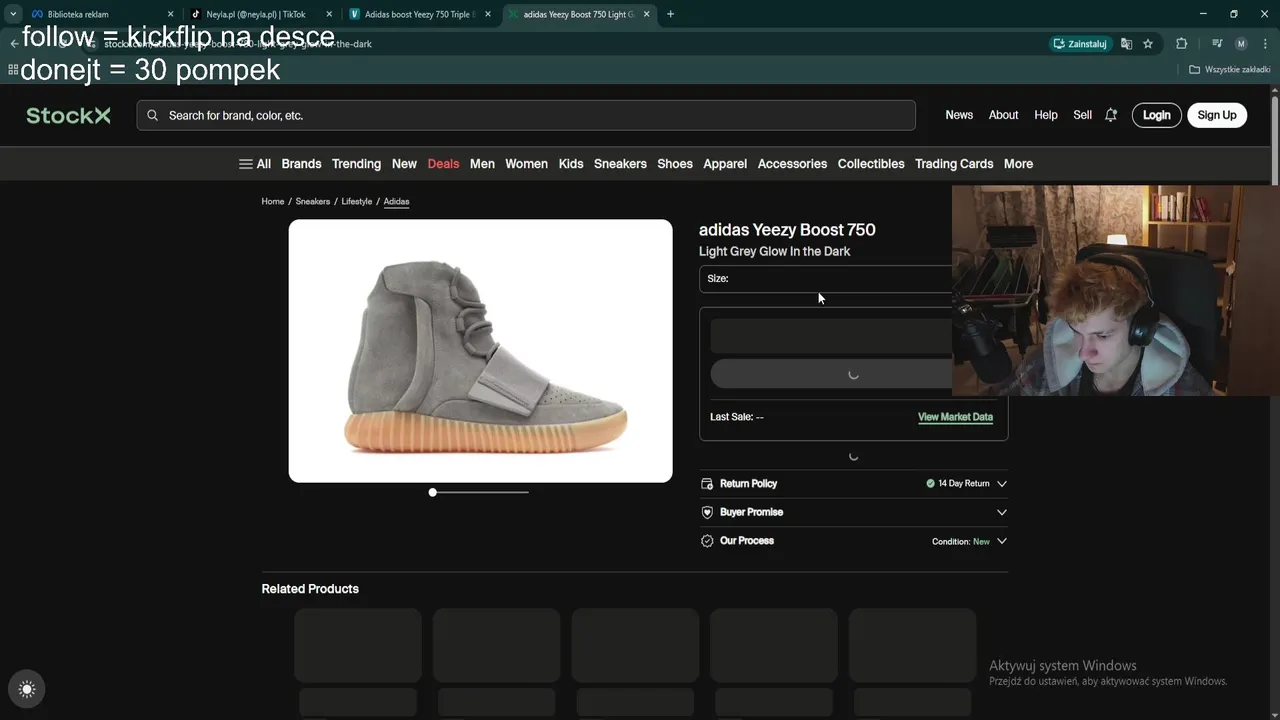Image resolution: width=1280 pixels, height=720 pixels.
Task: Go to Lifestyle breadcrumb
Action: click(x=357, y=201)
